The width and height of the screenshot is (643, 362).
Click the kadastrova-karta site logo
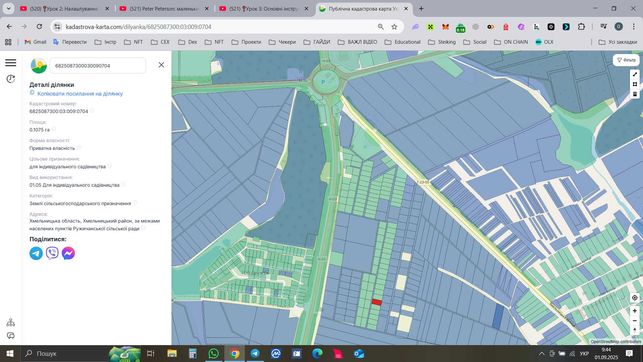pos(39,66)
